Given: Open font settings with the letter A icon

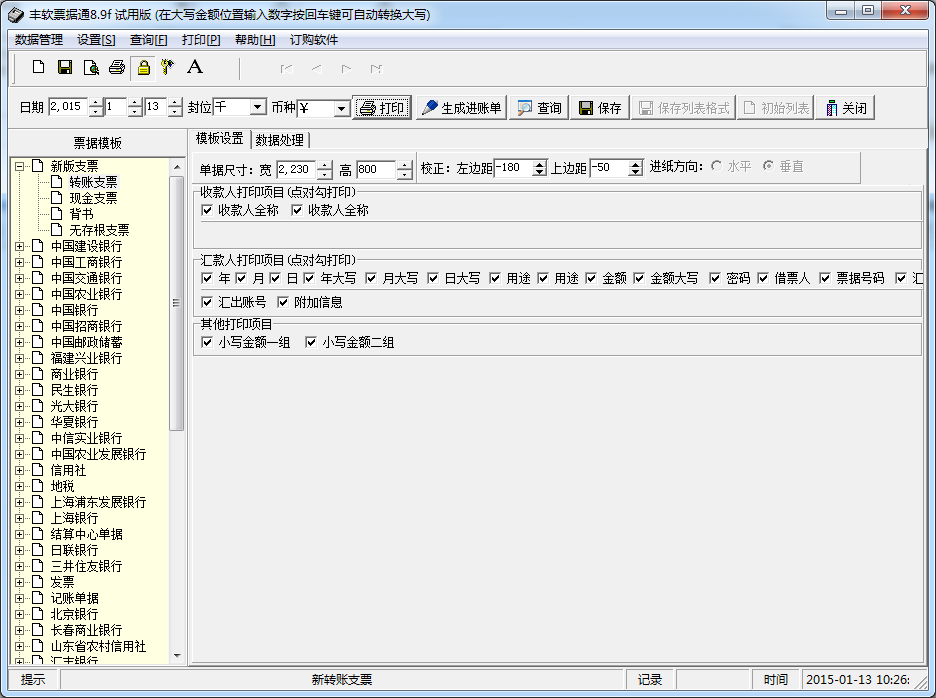Looking at the screenshot, I should [195, 67].
